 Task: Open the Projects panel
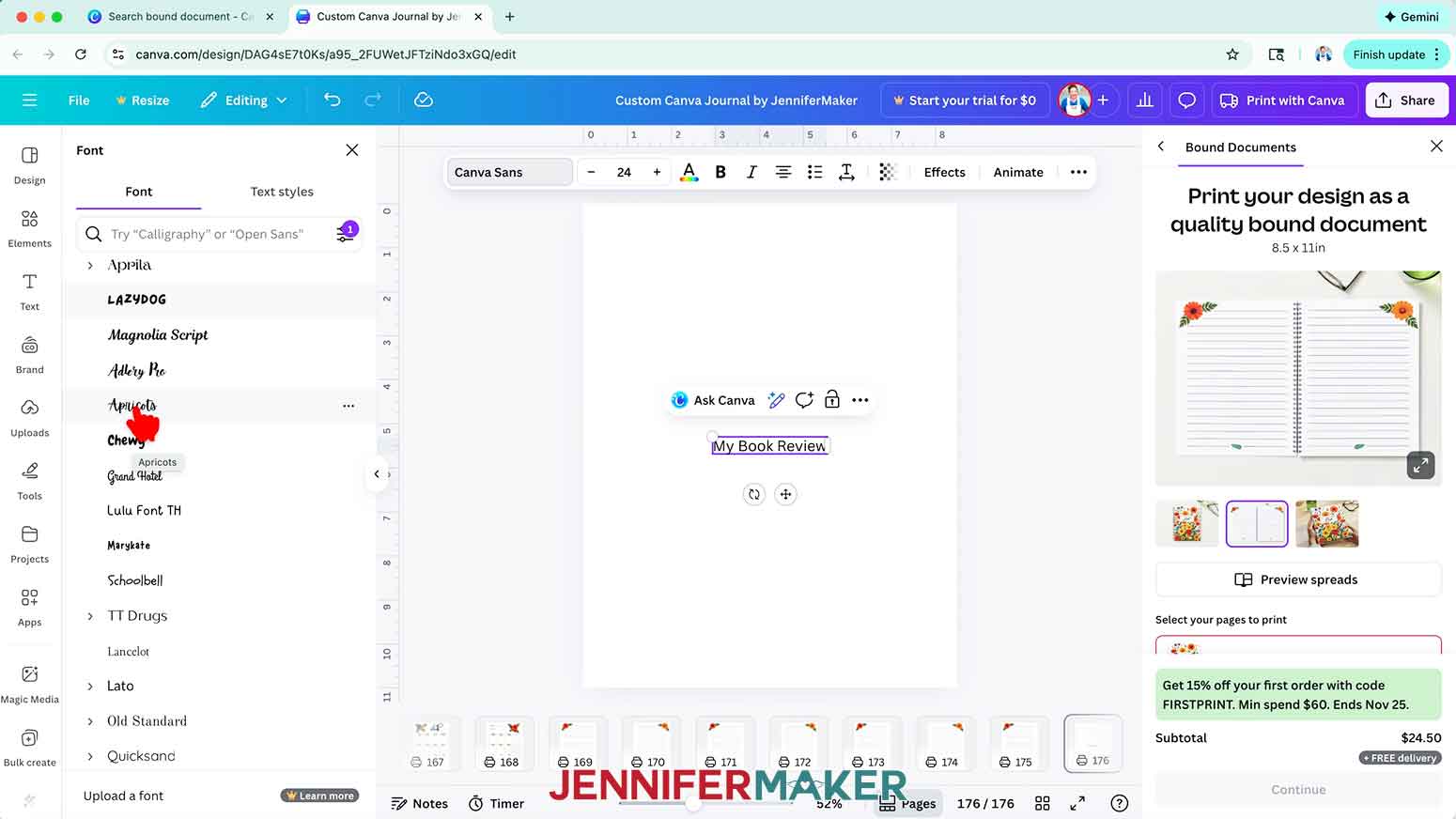(29, 544)
